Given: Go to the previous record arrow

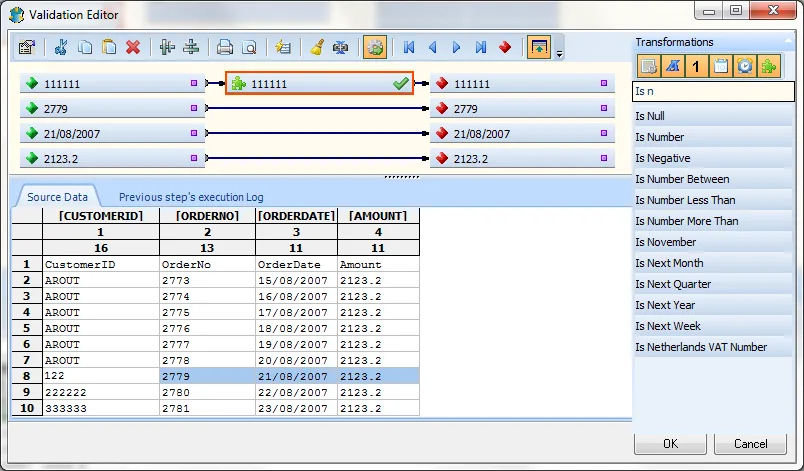Looking at the screenshot, I should click(x=433, y=48).
